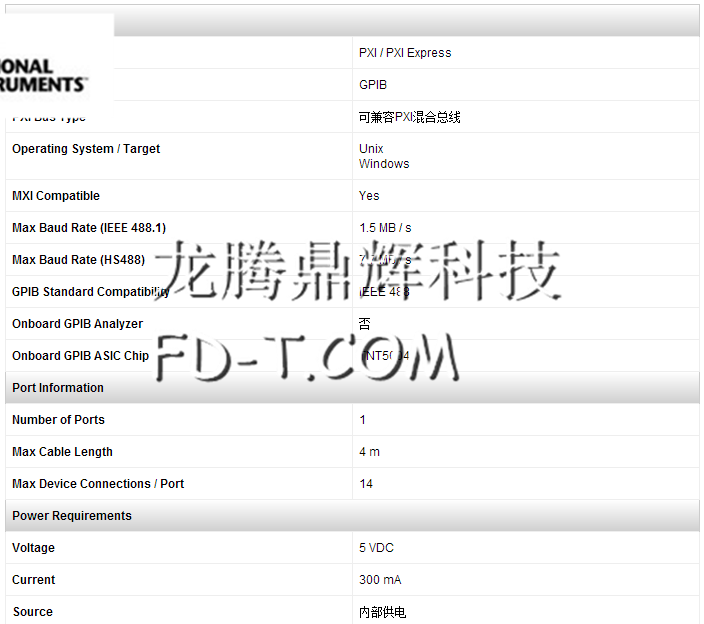Collapse the Power Requirements section header

point(72,516)
